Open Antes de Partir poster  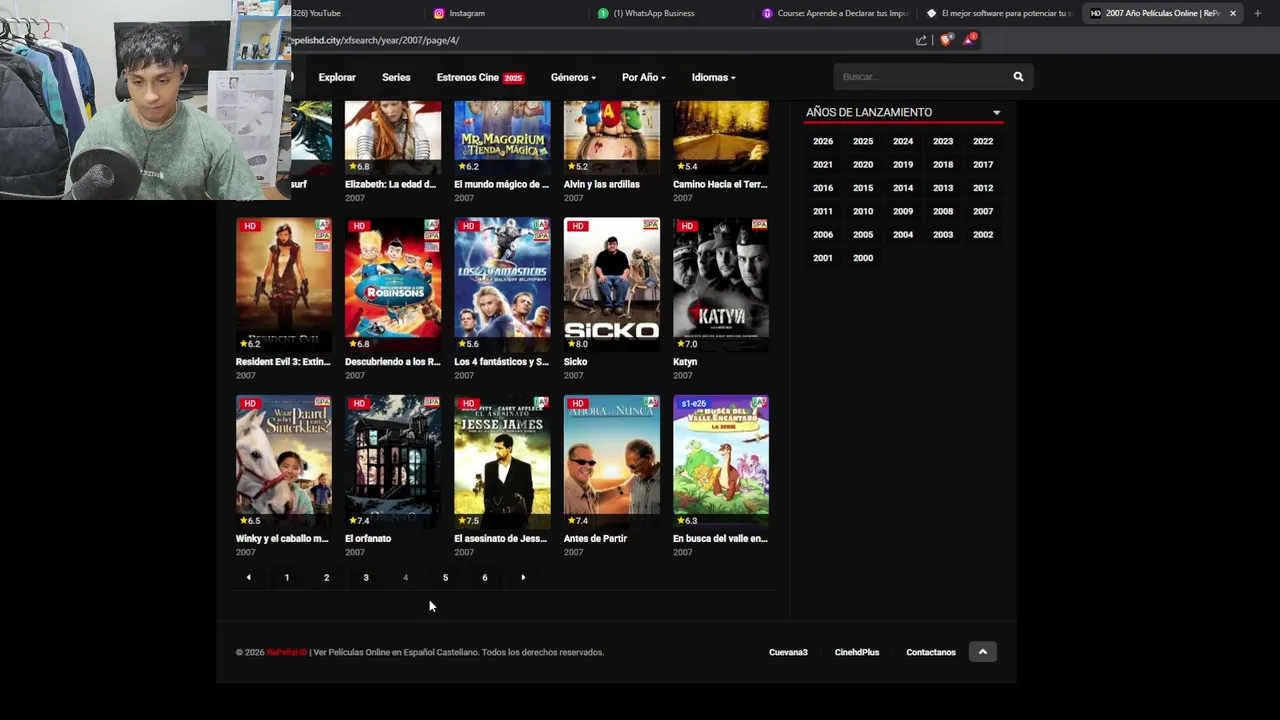coord(612,461)
